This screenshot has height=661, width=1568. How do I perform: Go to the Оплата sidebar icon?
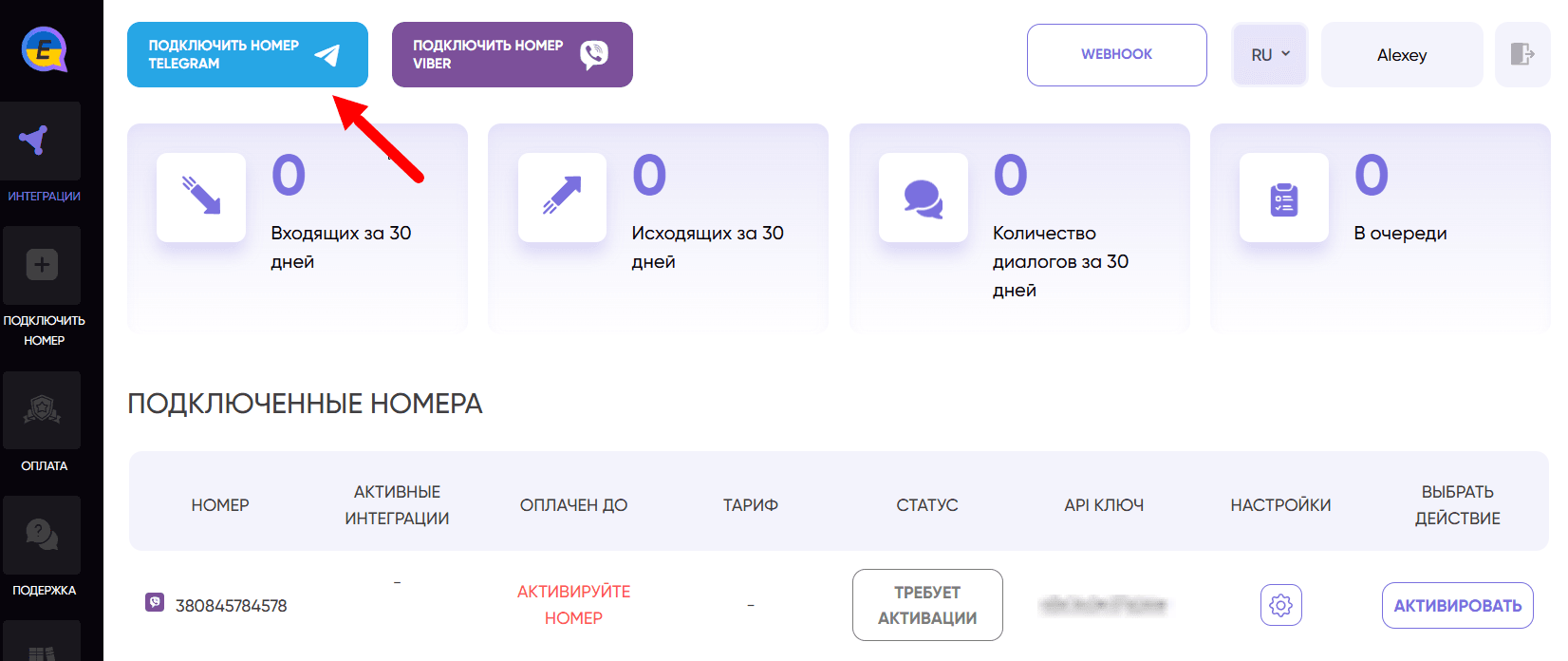[x=42, y=410]
